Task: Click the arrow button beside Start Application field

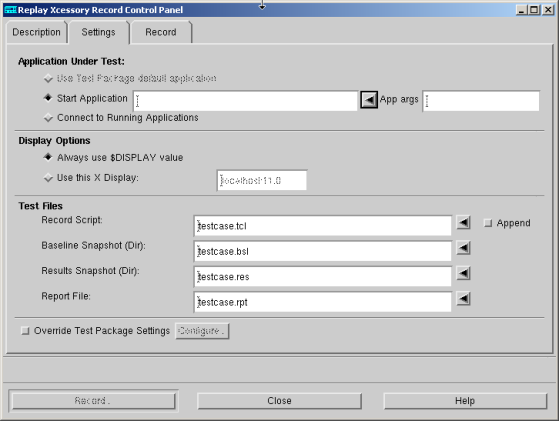Action: click(369, 100)
